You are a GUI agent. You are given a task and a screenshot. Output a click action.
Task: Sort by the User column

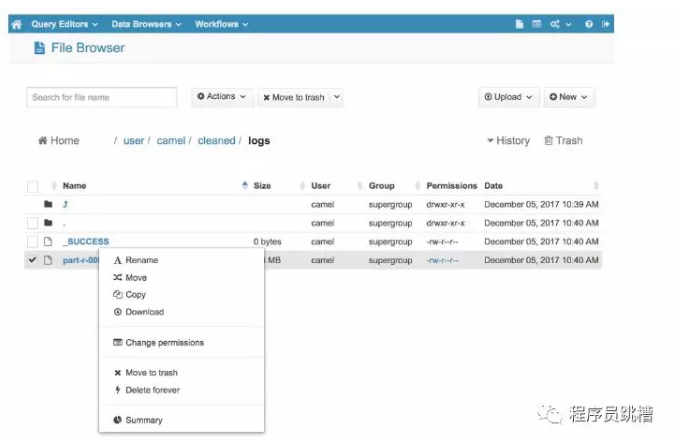320,186
